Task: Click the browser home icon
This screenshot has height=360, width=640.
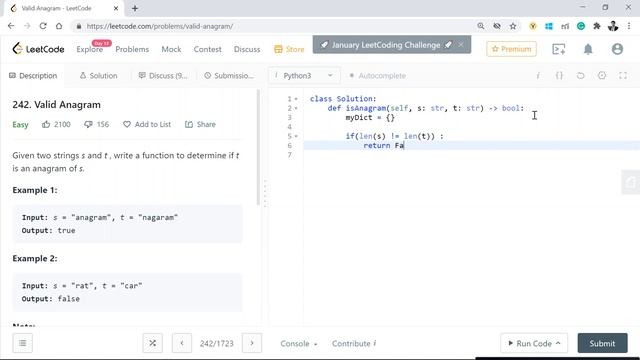Action: pos(59,26)
